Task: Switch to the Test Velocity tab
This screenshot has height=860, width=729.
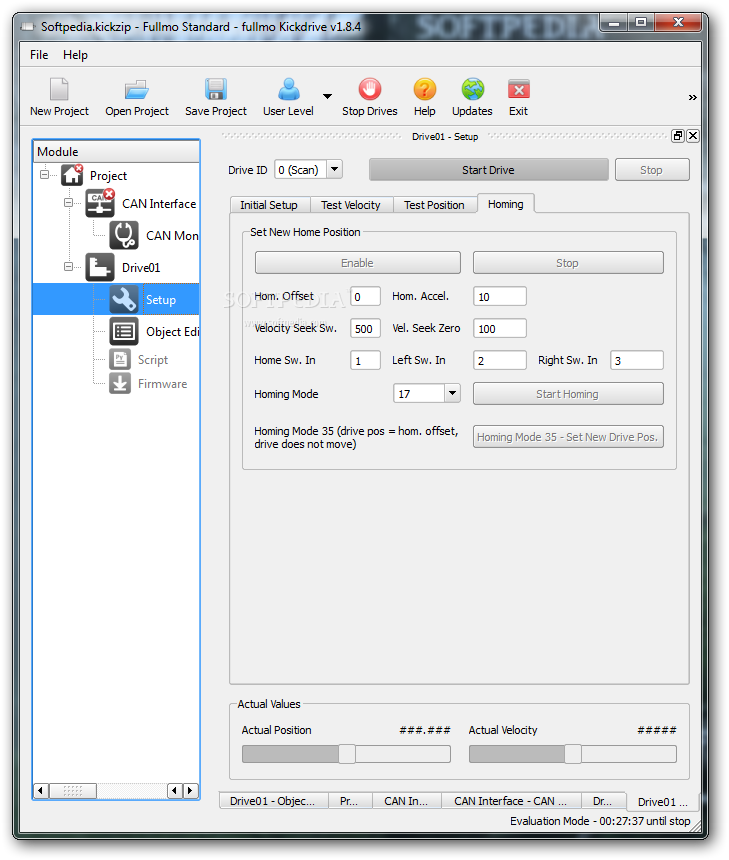Action: pyautogui.click(x=351, y=205)
